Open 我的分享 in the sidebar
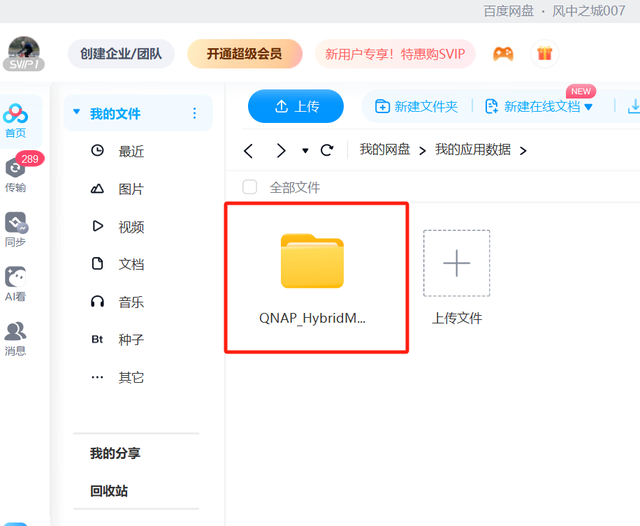Screen dimensions: 640x526 click(x=115, y=453)
